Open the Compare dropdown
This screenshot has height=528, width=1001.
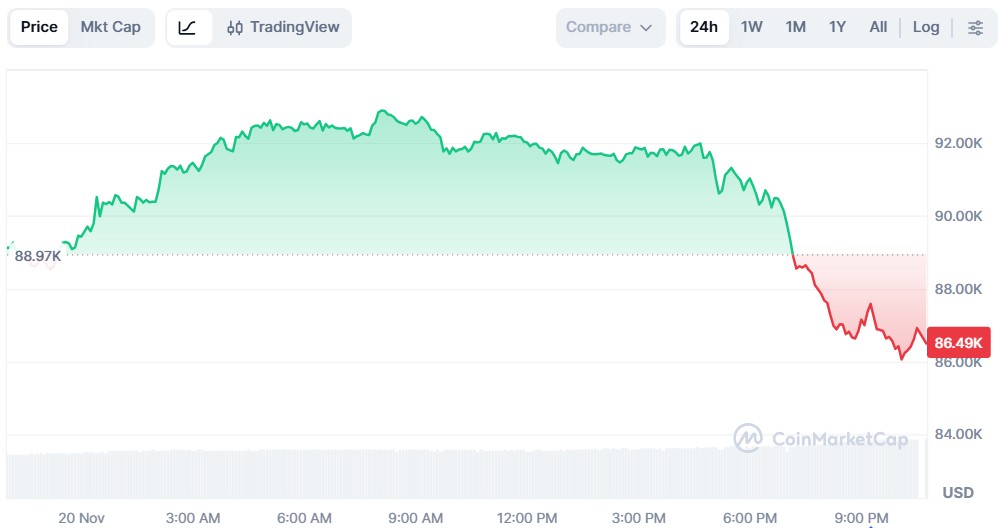click(x=610, y=27)
